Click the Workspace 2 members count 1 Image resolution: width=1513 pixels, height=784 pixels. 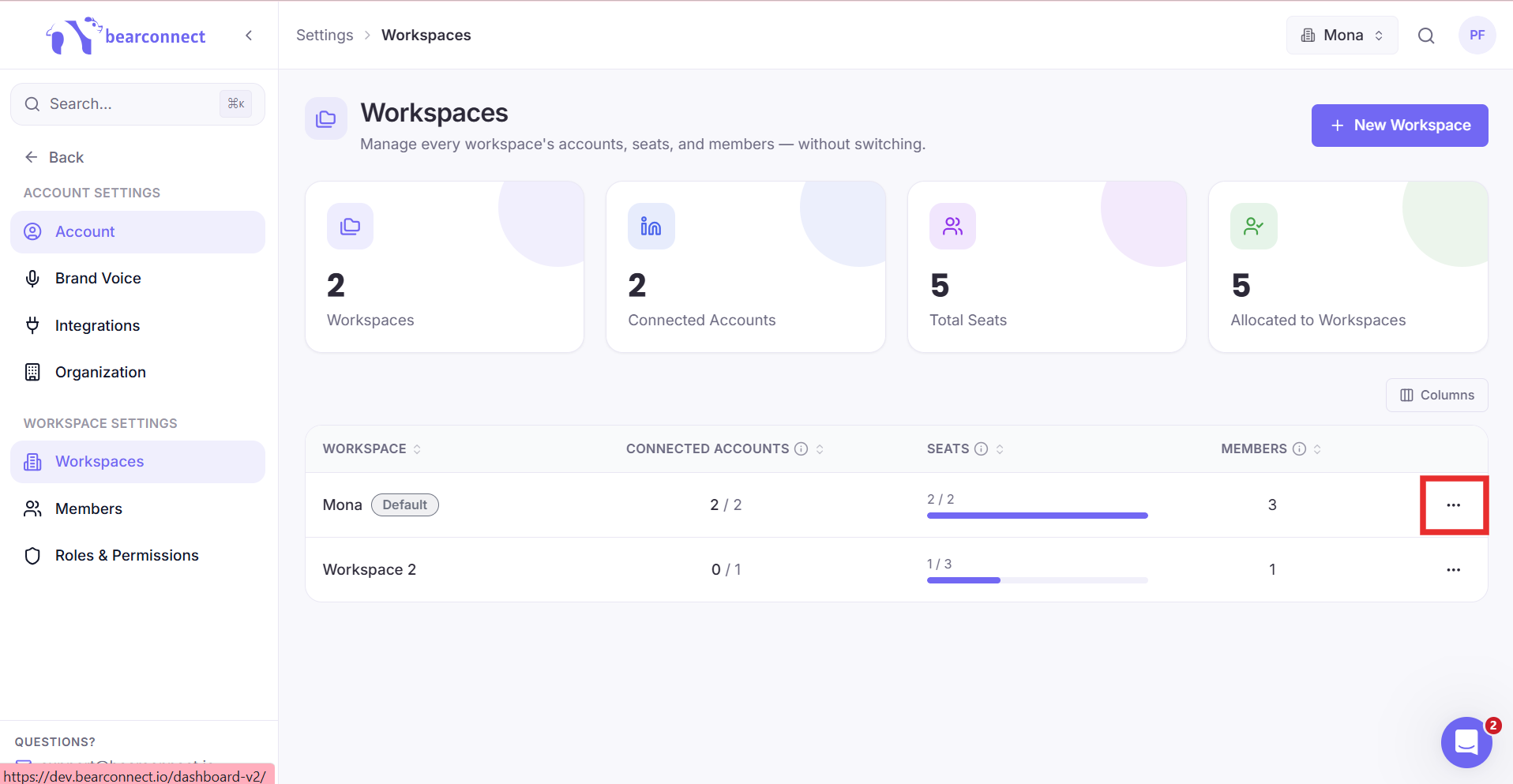tap(1272, 570)
